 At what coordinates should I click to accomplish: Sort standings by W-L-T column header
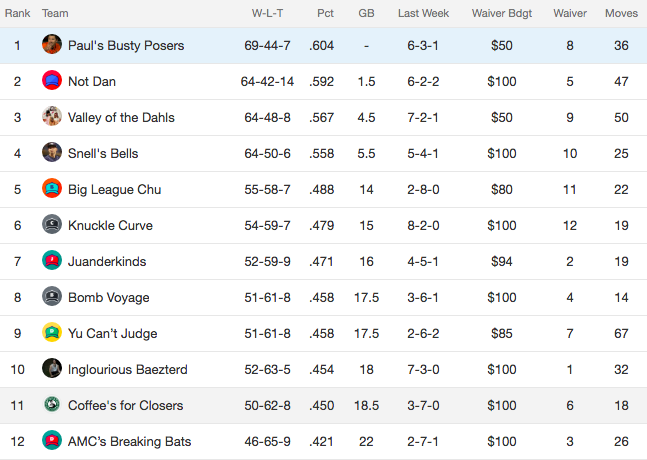coord(267,13)
